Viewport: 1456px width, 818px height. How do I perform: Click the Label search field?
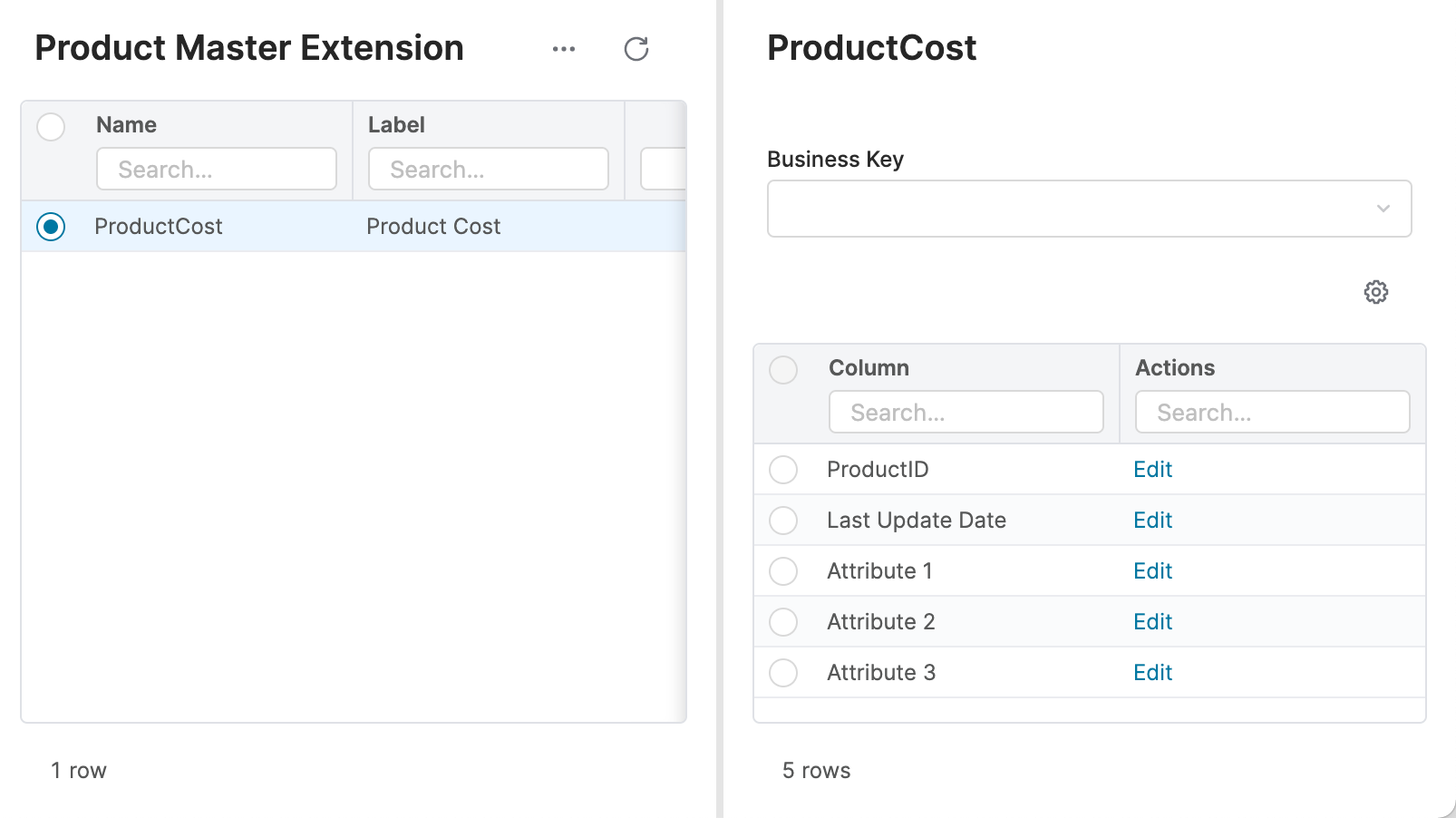488,169
